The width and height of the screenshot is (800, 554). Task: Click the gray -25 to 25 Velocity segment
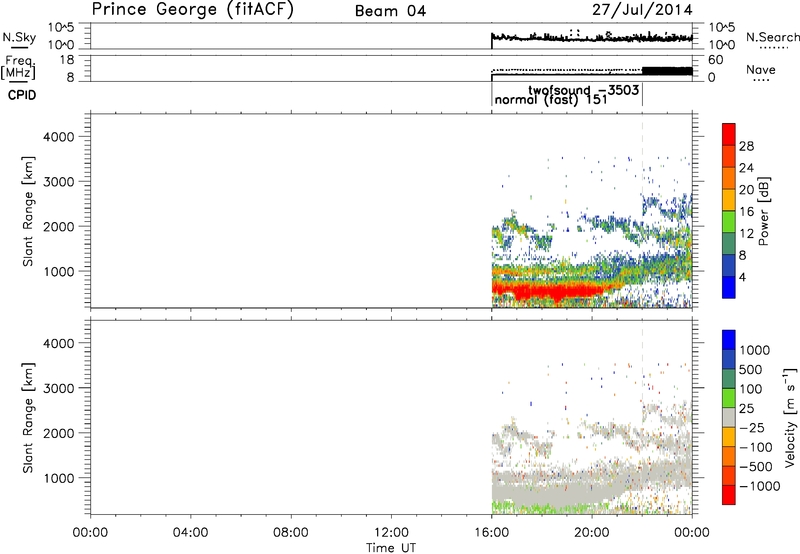(x=729, y=417)
